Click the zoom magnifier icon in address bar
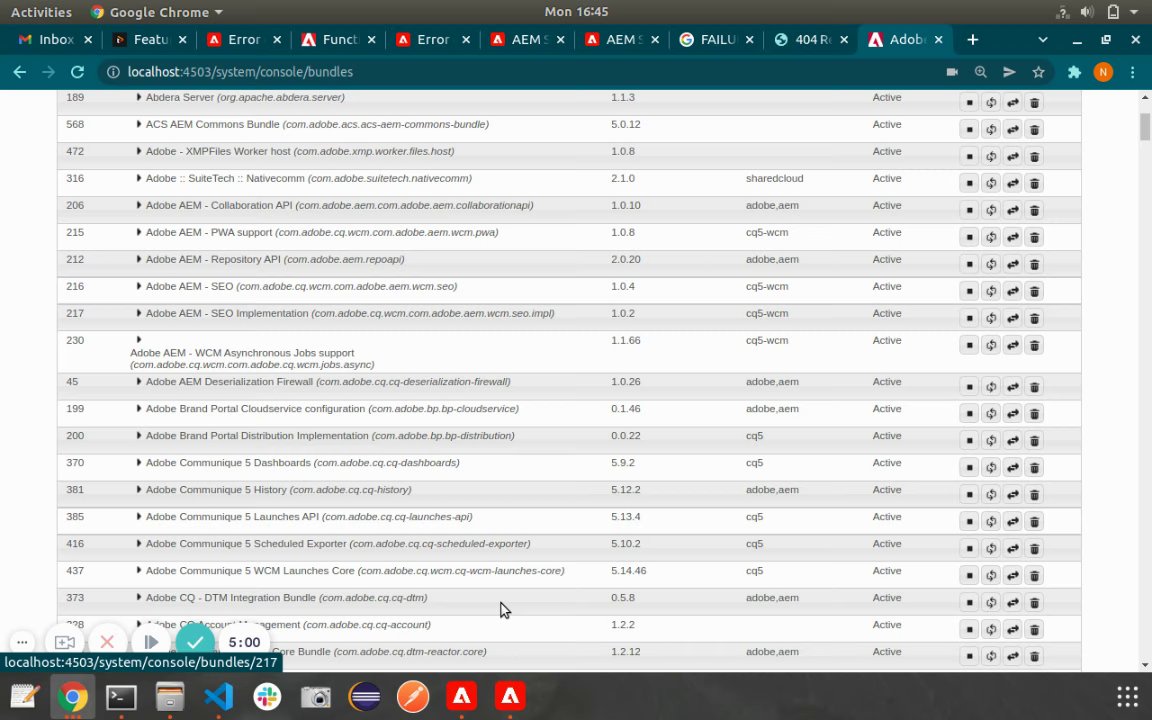The width and height of the screenshot is (1152, 720). click(981, 72)
